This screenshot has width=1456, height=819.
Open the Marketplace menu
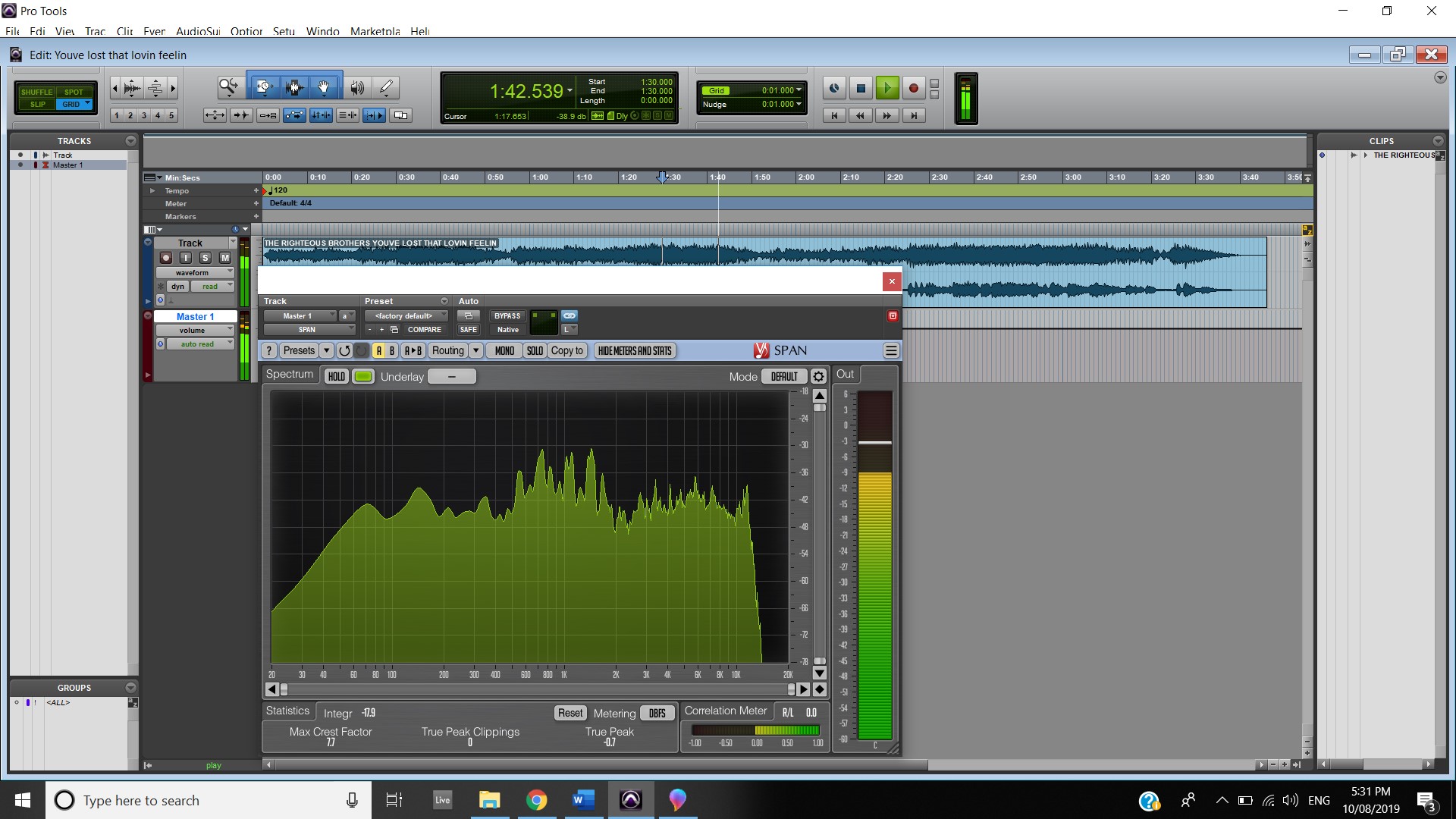tap(375, 31)
